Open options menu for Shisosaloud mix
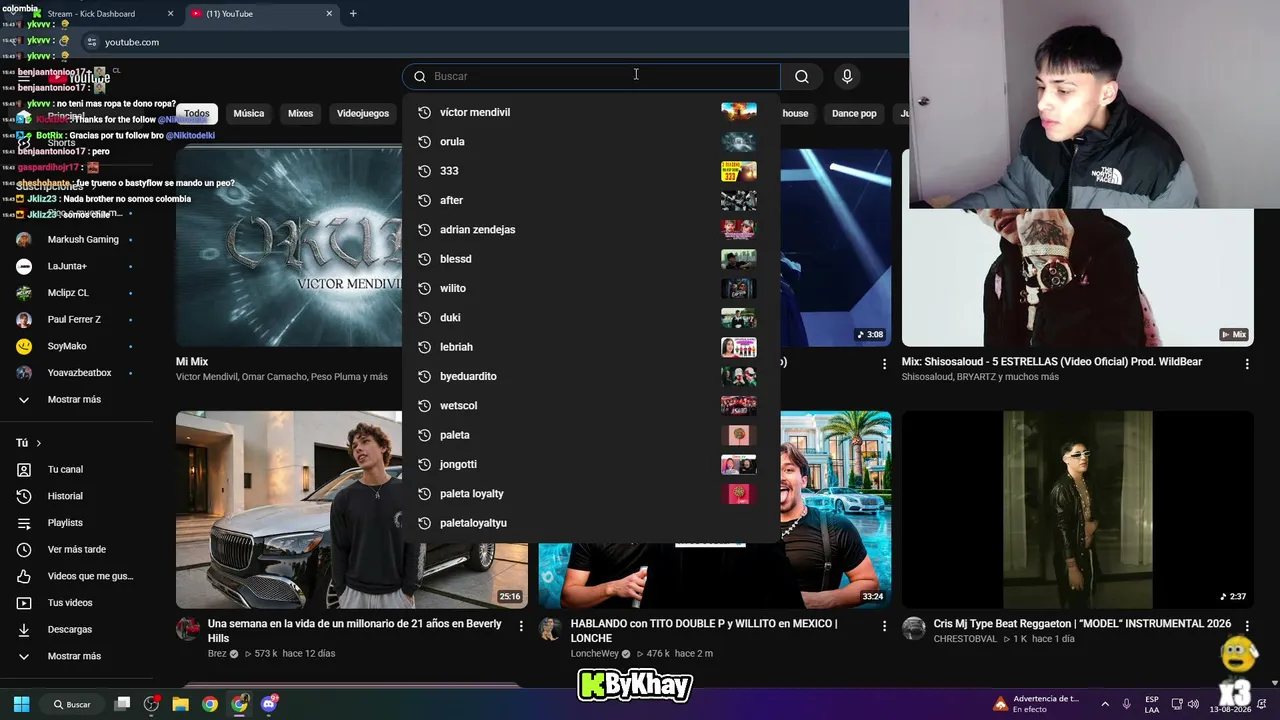Screen dimensions: 1280x720 click(x=1247, y=364)
